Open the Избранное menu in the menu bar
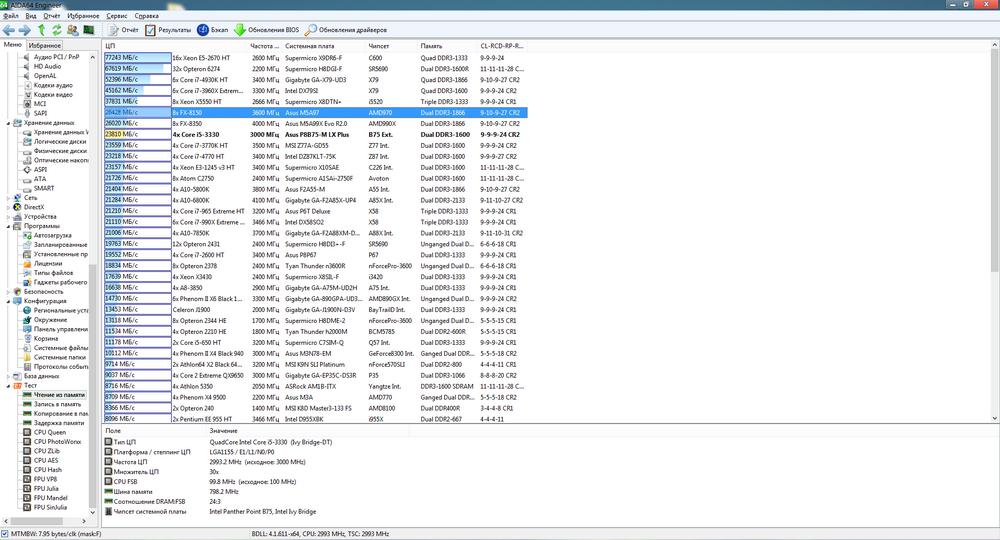The height and width of the screenshot is (540, 1000). pyautogui.click(x=83, y=15)
